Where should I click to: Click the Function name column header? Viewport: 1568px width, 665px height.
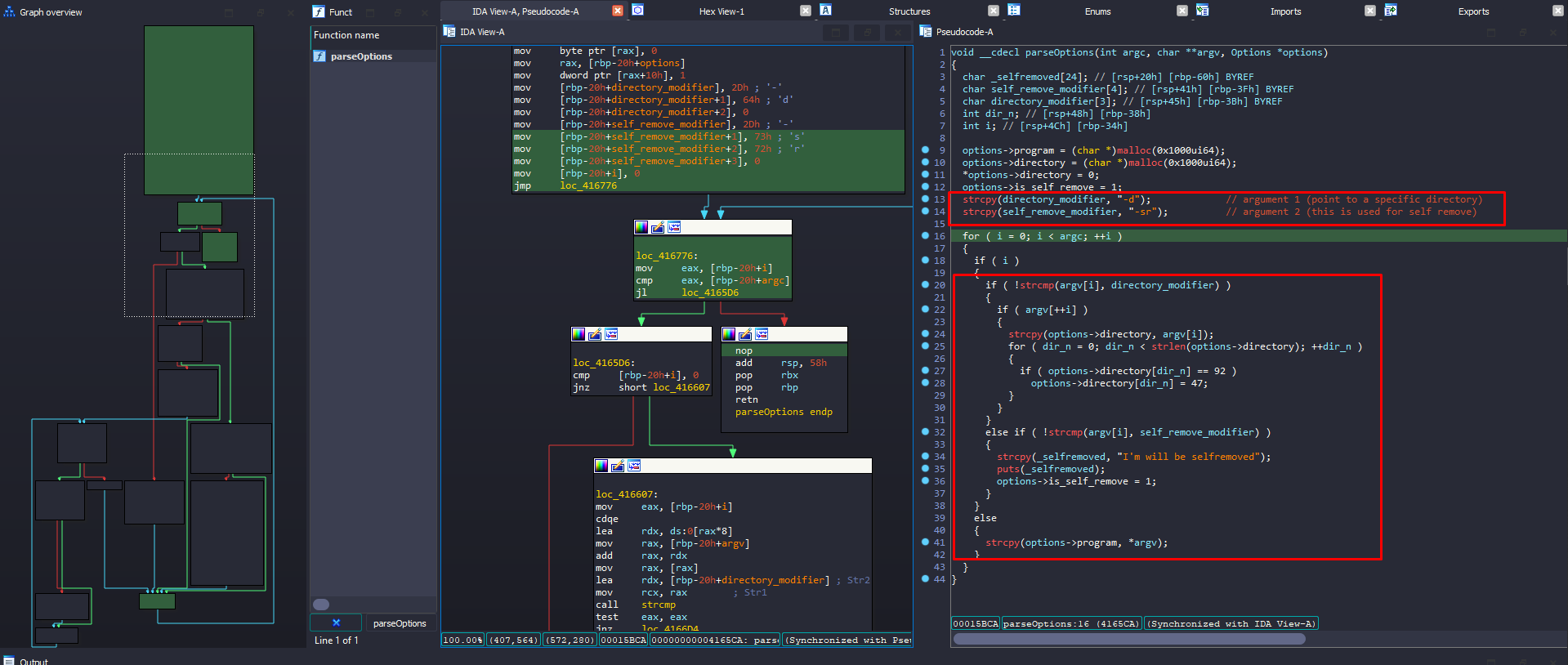[x=373, y=35]
